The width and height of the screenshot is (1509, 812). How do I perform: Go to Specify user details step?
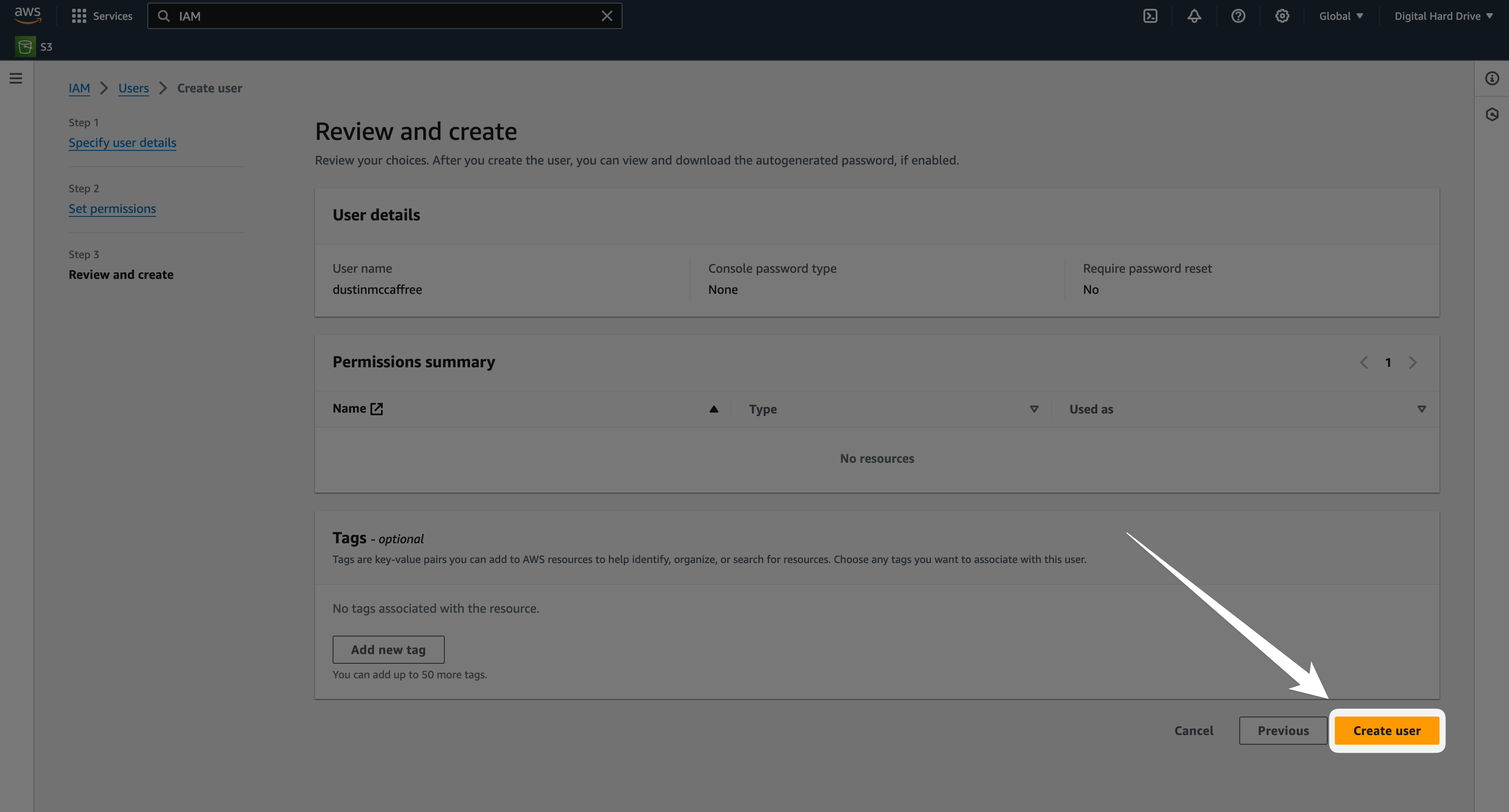tap(122, 143)
